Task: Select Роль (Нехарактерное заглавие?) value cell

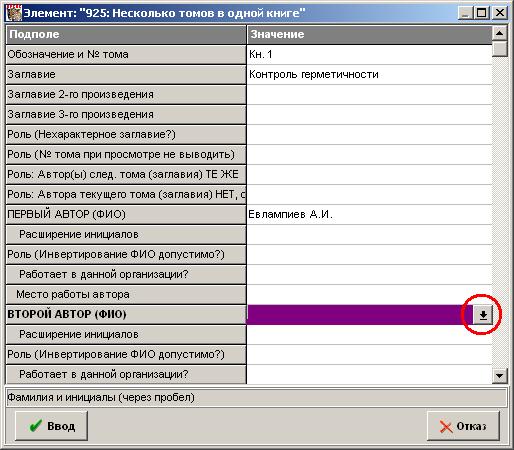Action: point(369,134)
